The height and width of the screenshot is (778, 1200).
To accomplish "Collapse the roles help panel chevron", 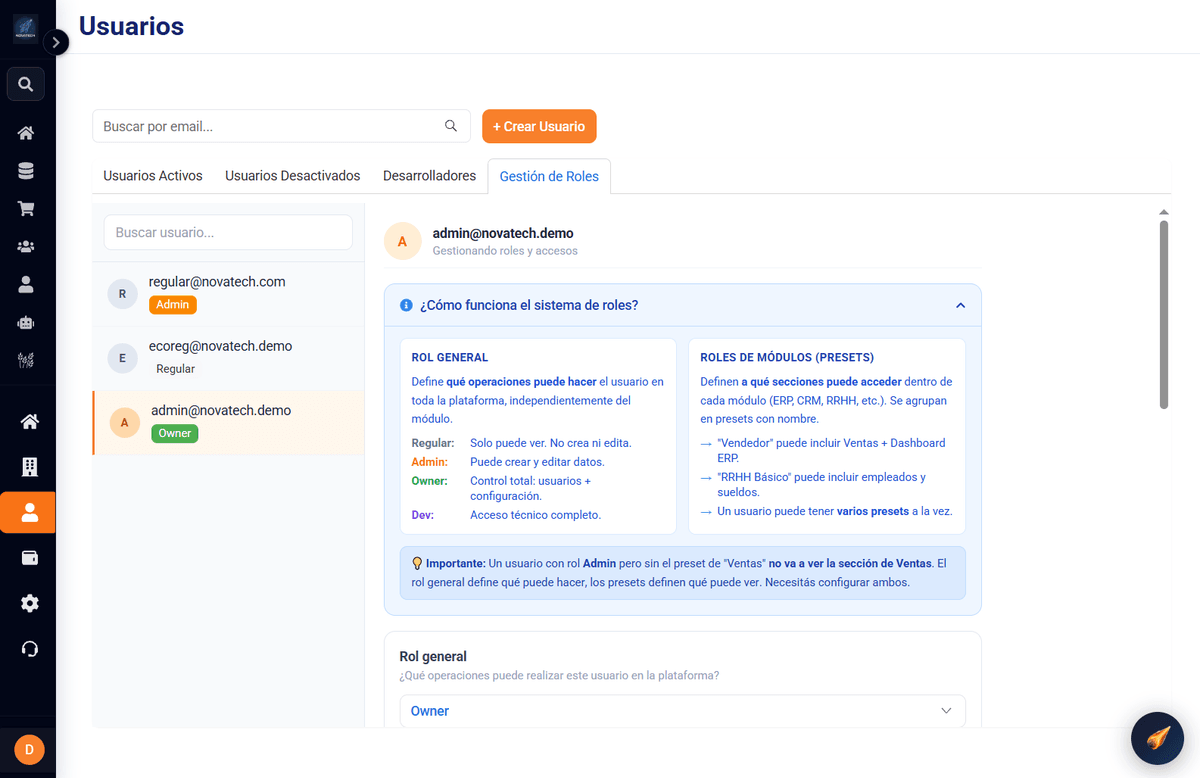I will coord(961,305).
